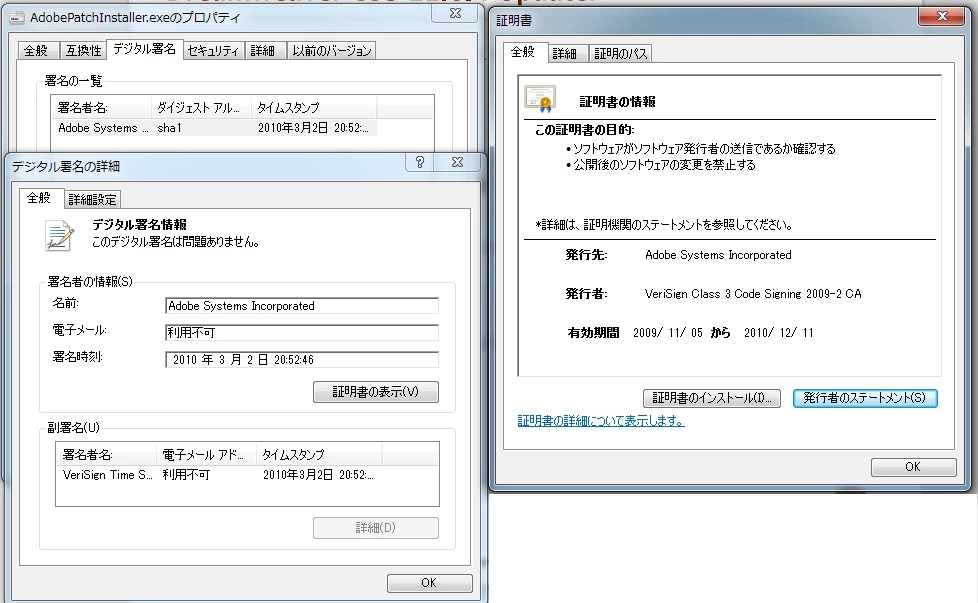Click 証明書の表示(V) button
This screenshot has width=978, height=603.
[375, 392]
